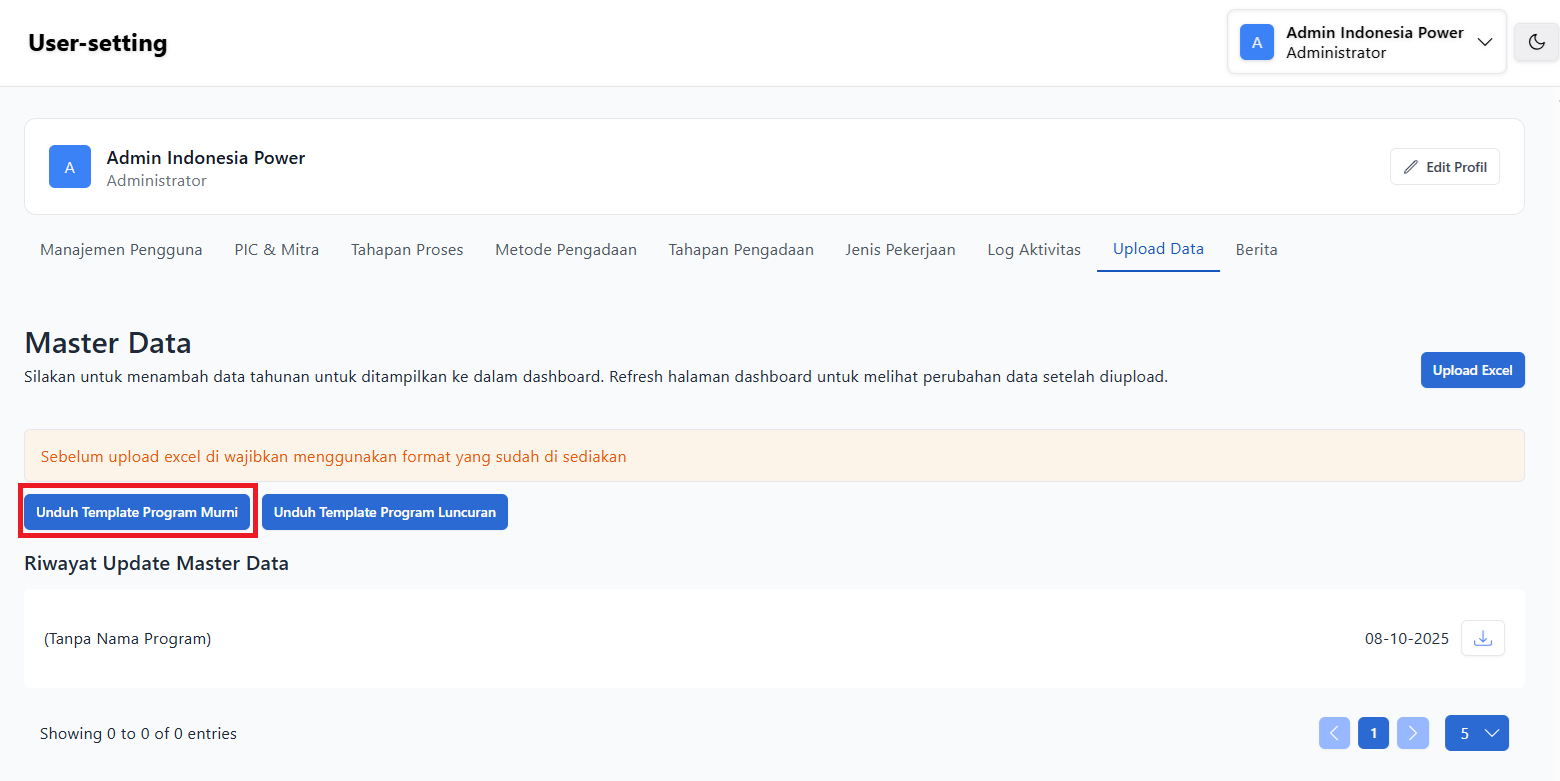Click the pencil Edit Profil button
The width and height of the screenshot is (1560, 781).
pos(1444,167)
